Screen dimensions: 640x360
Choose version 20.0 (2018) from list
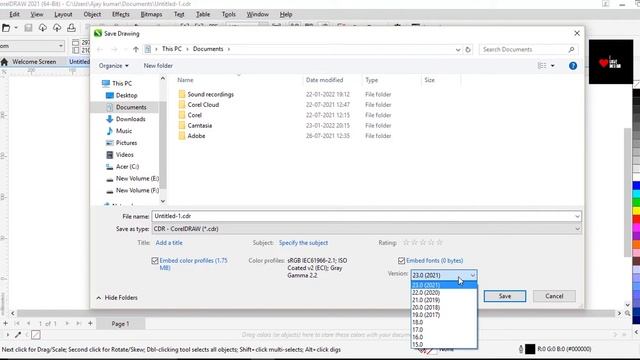pos(444,307)
